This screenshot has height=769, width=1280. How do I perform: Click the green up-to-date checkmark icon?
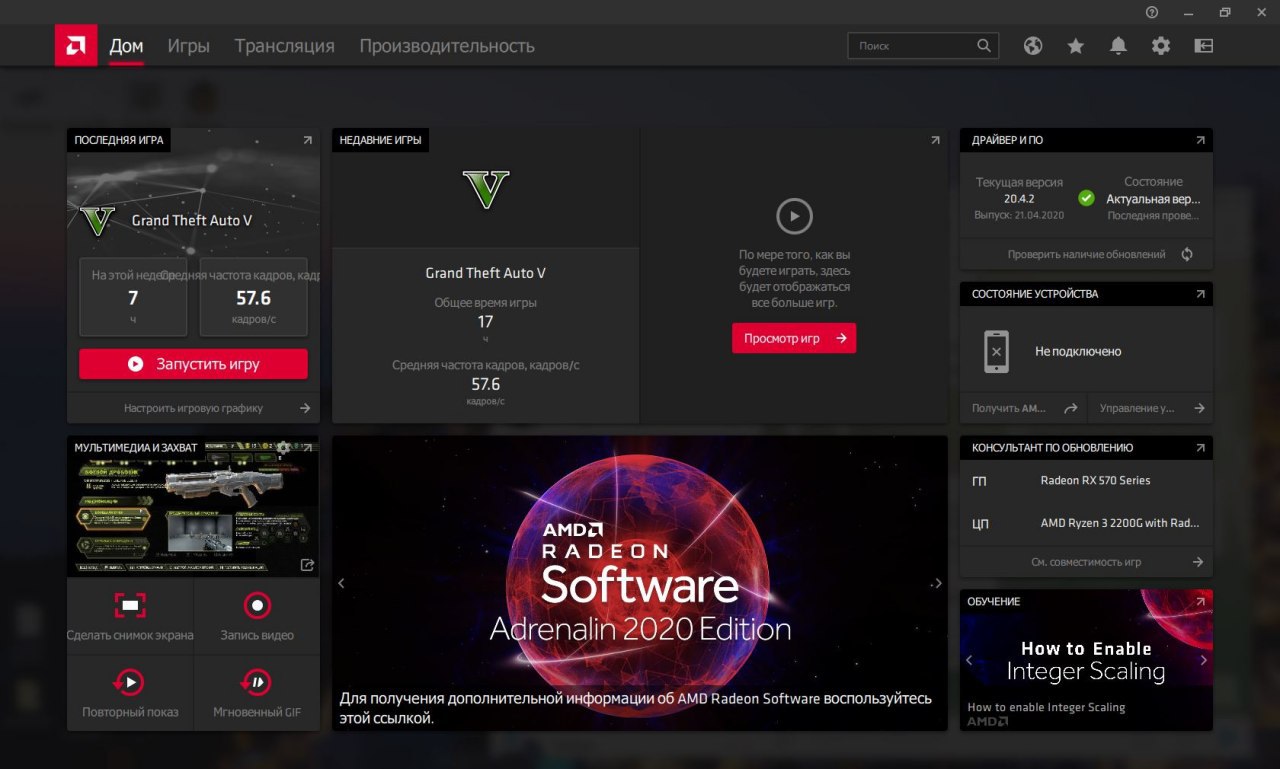(x=1086, y=198)
